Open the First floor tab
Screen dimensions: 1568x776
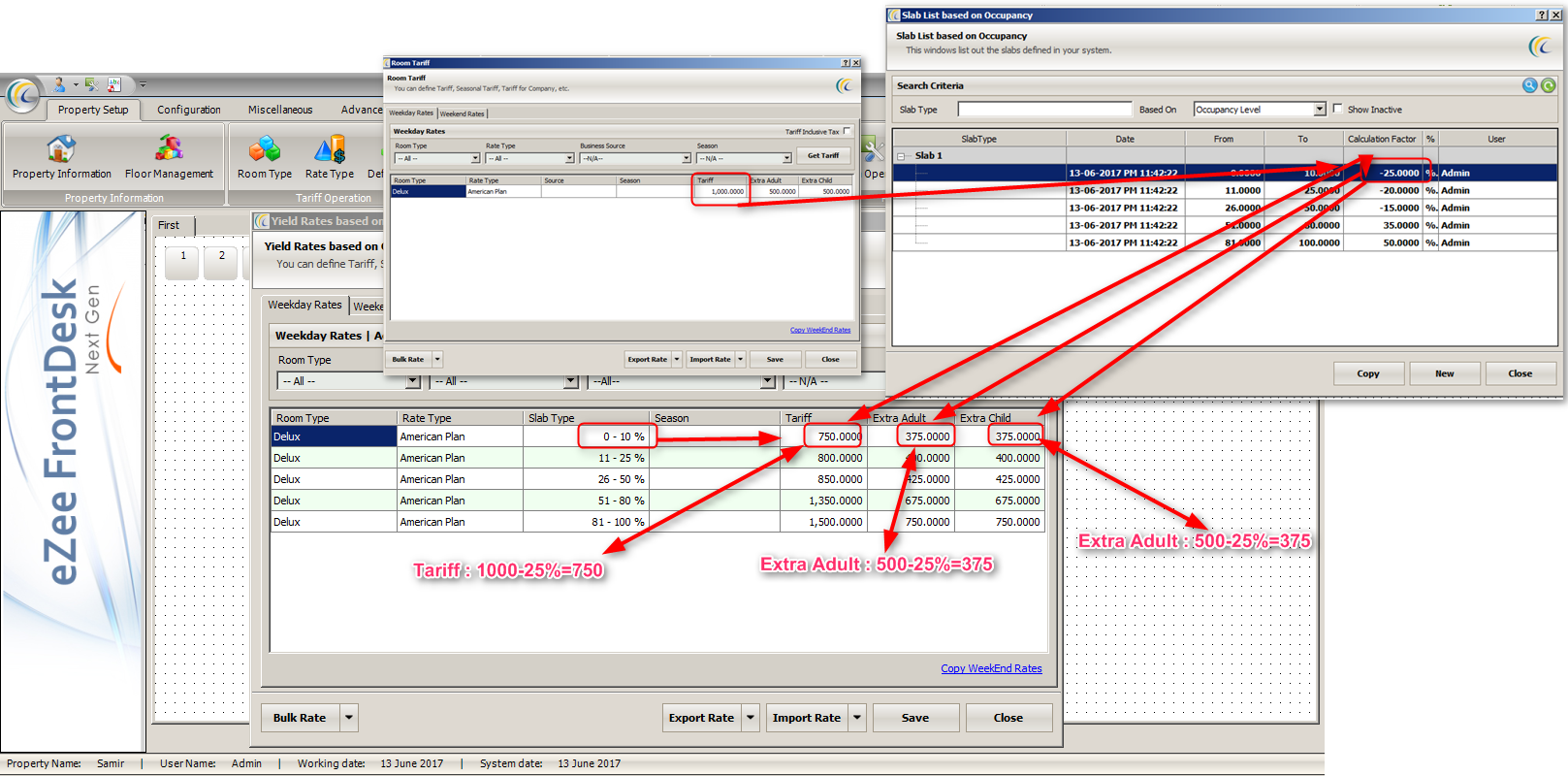click(x=175, y=225)
